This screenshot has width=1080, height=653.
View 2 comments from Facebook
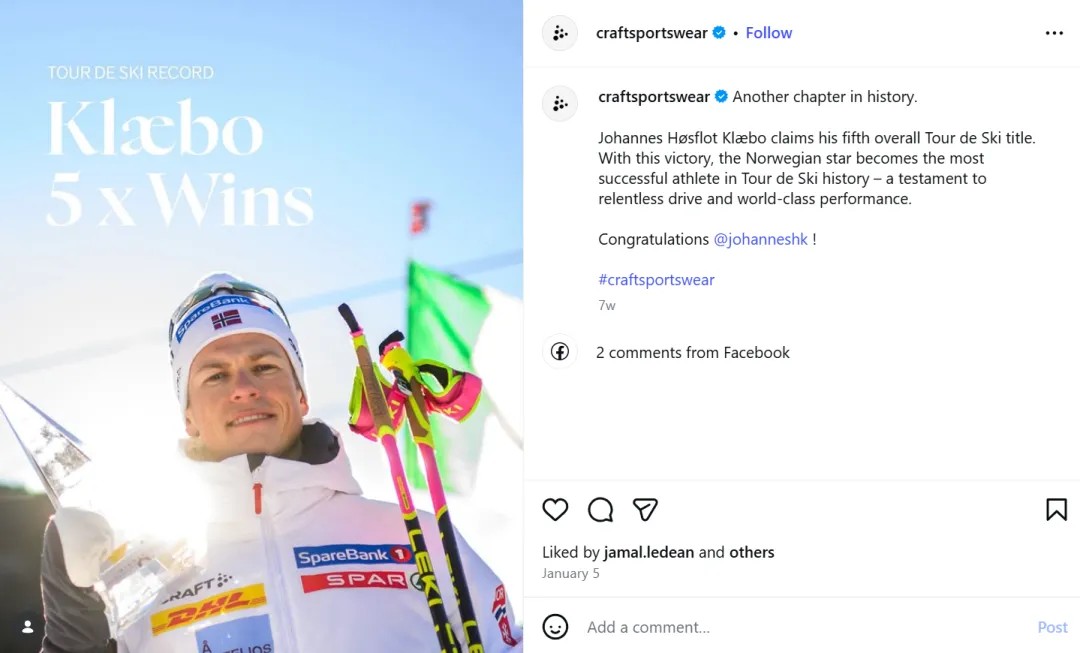(x=693, y=353)
